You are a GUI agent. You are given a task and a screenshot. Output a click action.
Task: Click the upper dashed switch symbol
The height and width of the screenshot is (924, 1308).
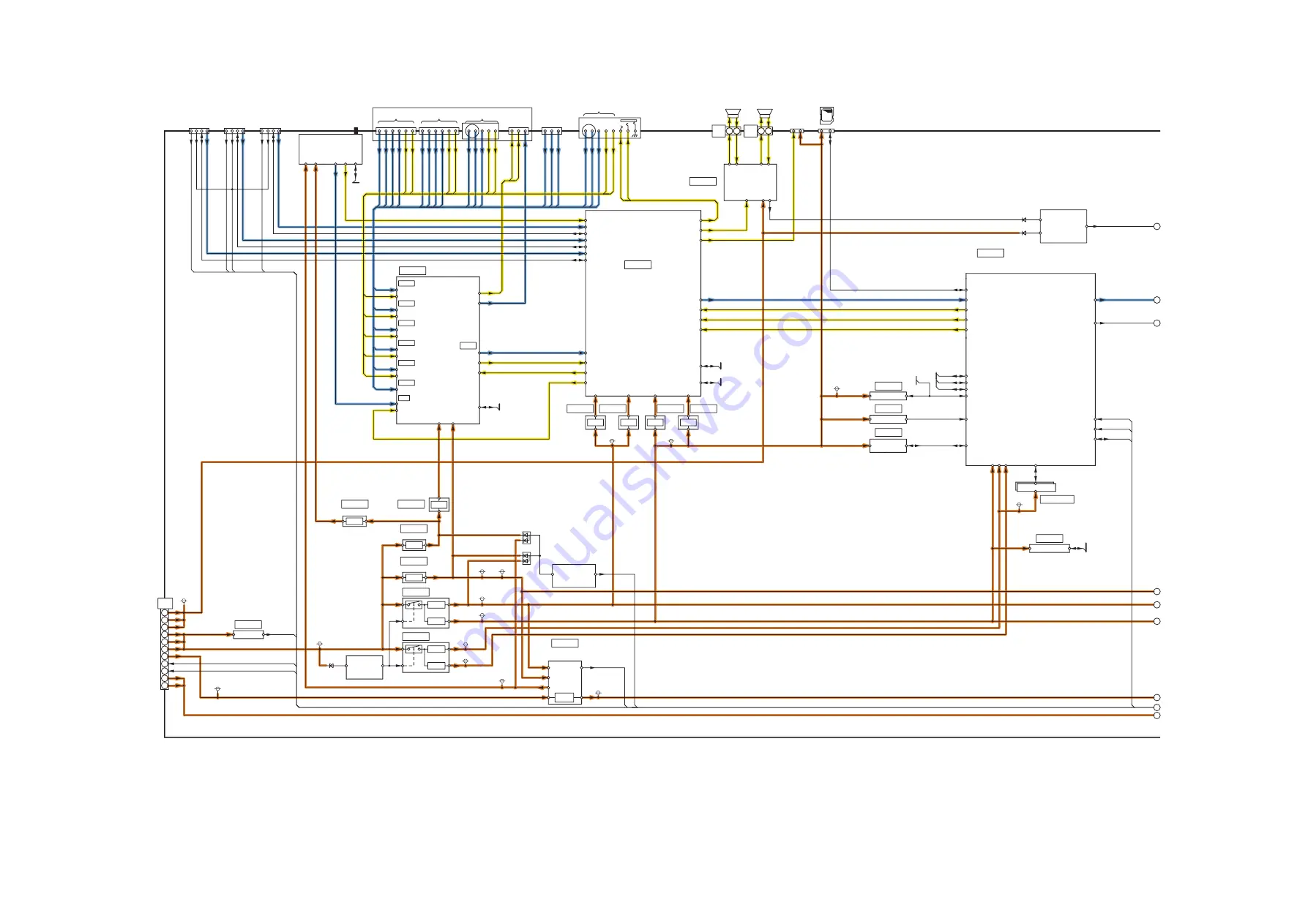pos(414,604)
